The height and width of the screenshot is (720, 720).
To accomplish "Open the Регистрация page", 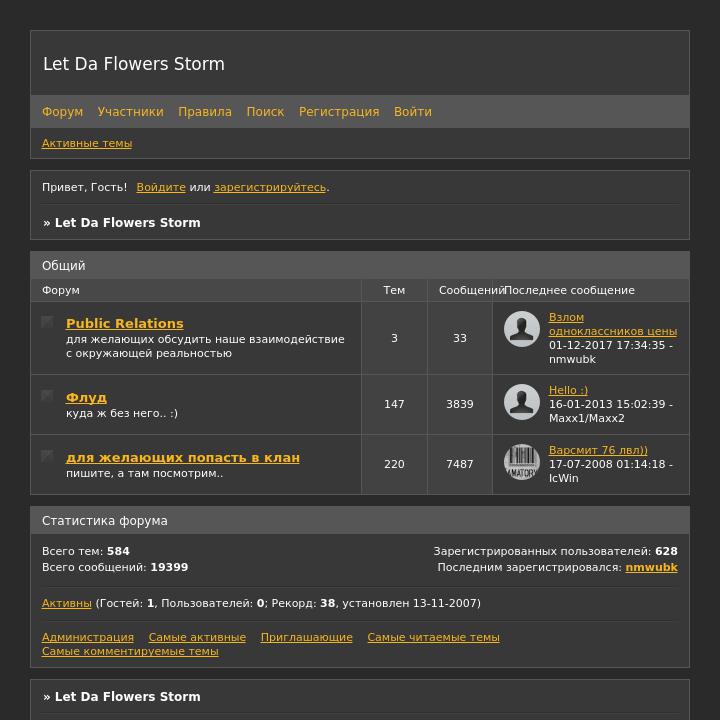I will 339,112.
